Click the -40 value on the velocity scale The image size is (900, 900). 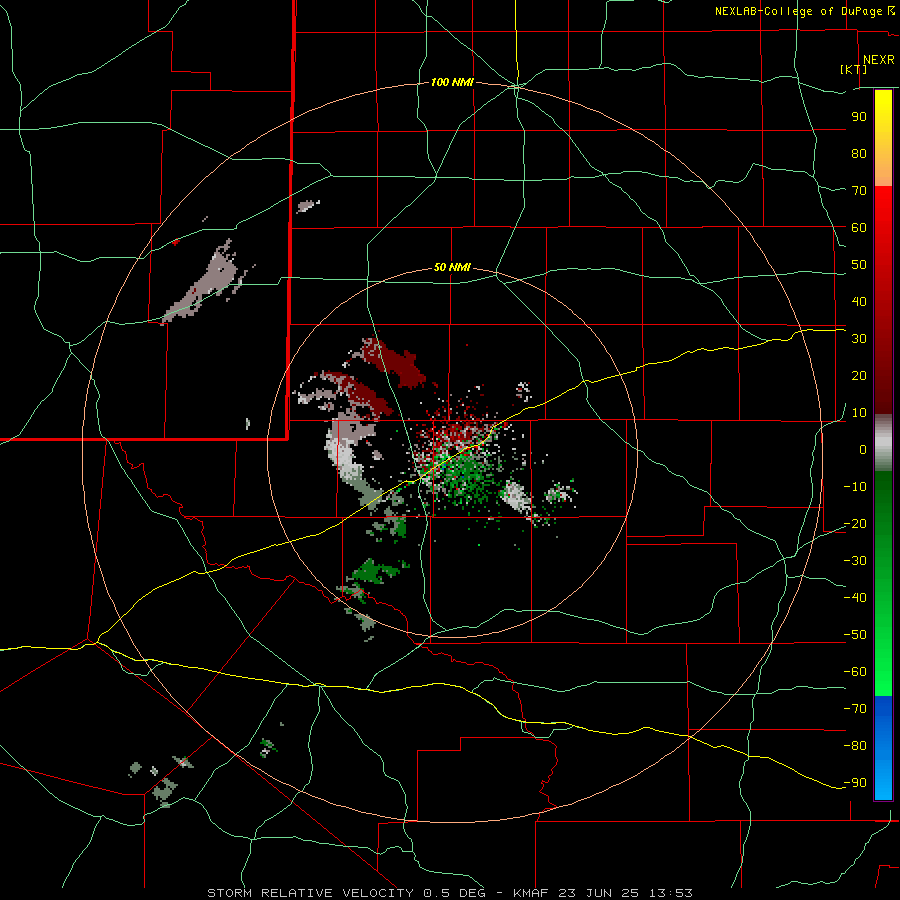pos(855,598)
